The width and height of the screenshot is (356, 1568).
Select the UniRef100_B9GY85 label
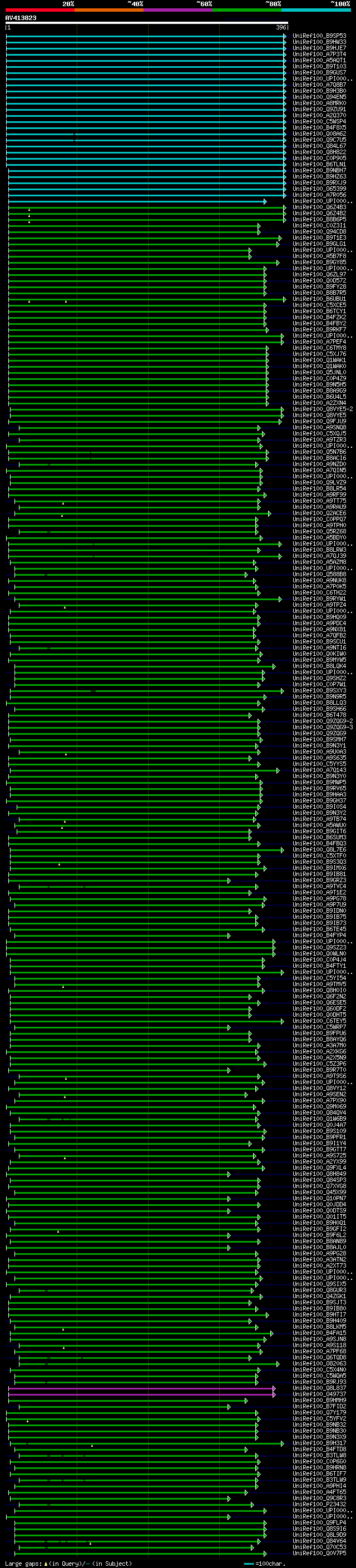click(x=319, y=263)
